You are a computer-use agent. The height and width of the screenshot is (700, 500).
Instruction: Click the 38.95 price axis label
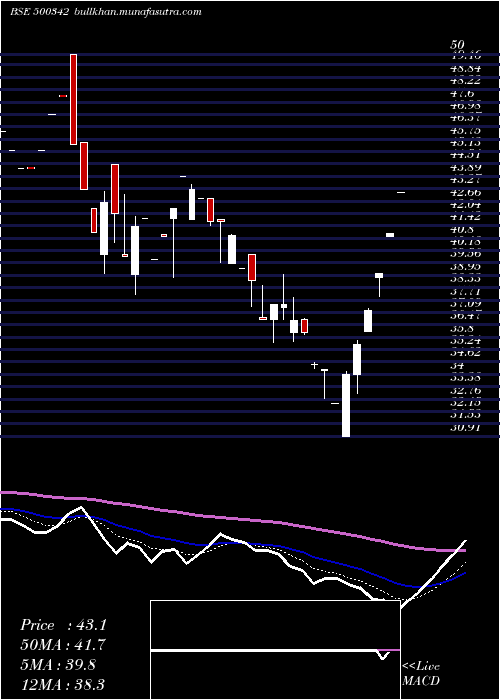coord(466,267)
